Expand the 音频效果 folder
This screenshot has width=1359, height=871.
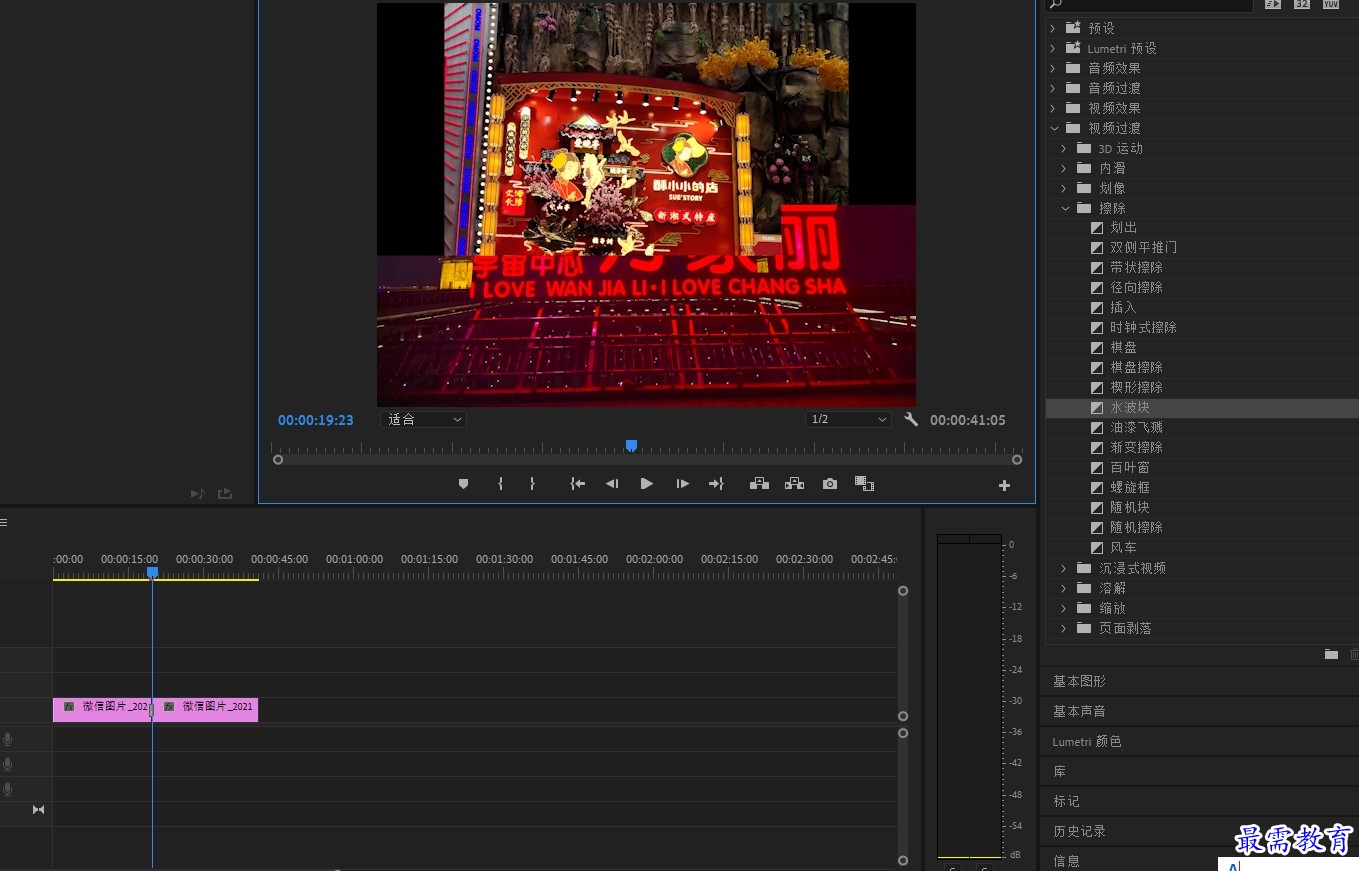[1053, 68]
